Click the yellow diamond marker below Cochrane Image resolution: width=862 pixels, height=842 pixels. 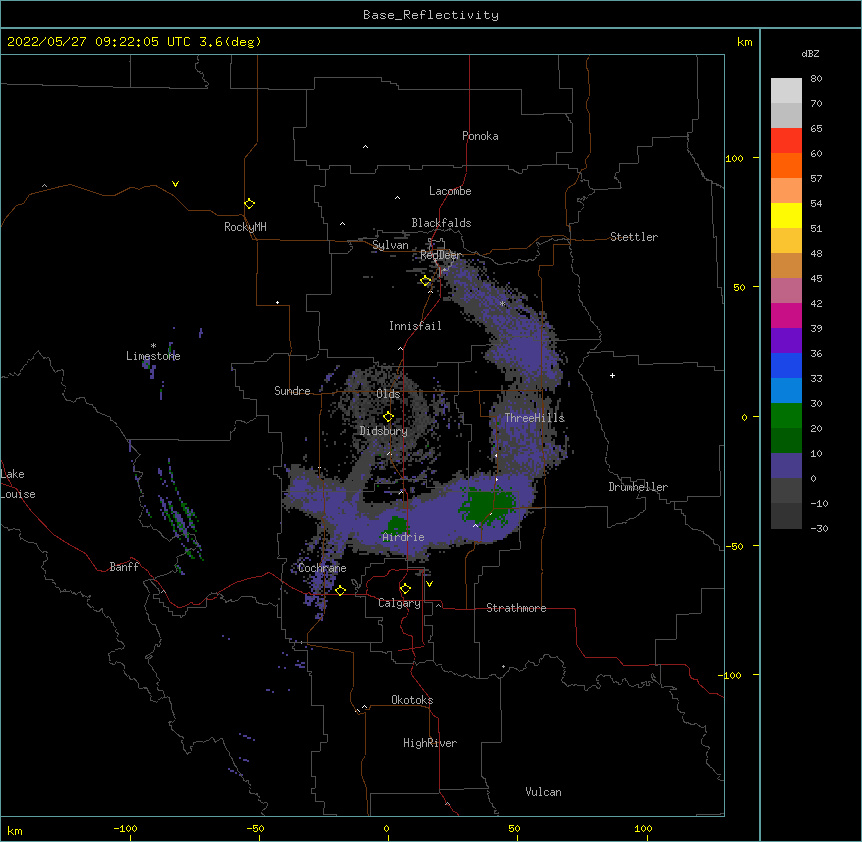pyautogui.click(x=340, y=590)
